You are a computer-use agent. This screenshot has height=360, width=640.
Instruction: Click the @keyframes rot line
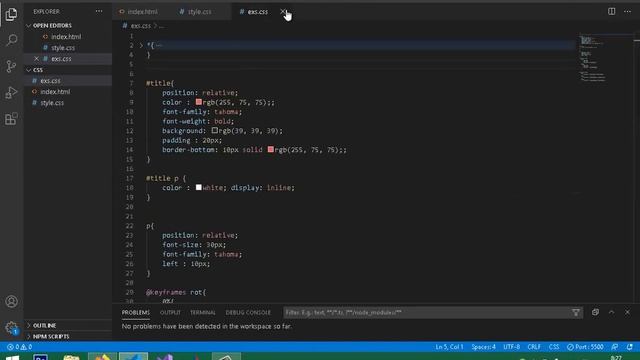click(x=176, y=292)
